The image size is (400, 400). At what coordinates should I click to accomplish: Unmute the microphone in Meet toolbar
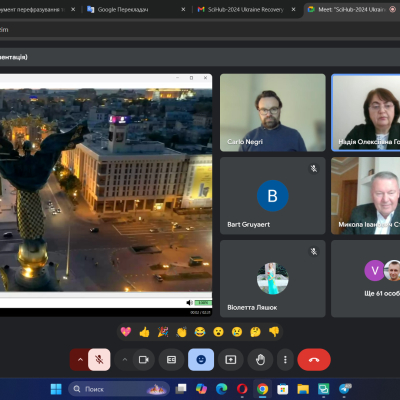click(99, 360)
